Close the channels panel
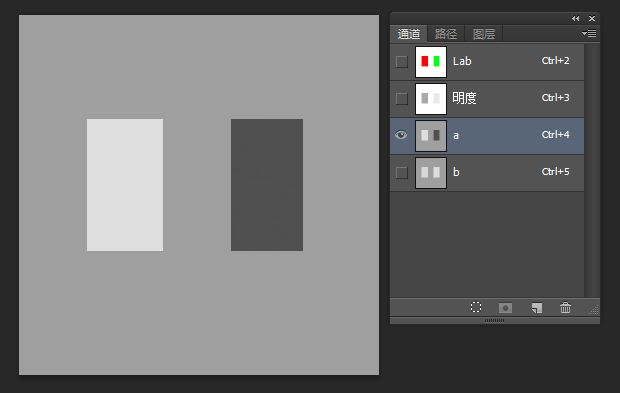This screenshot has height=393, width=620. (592, 19)
